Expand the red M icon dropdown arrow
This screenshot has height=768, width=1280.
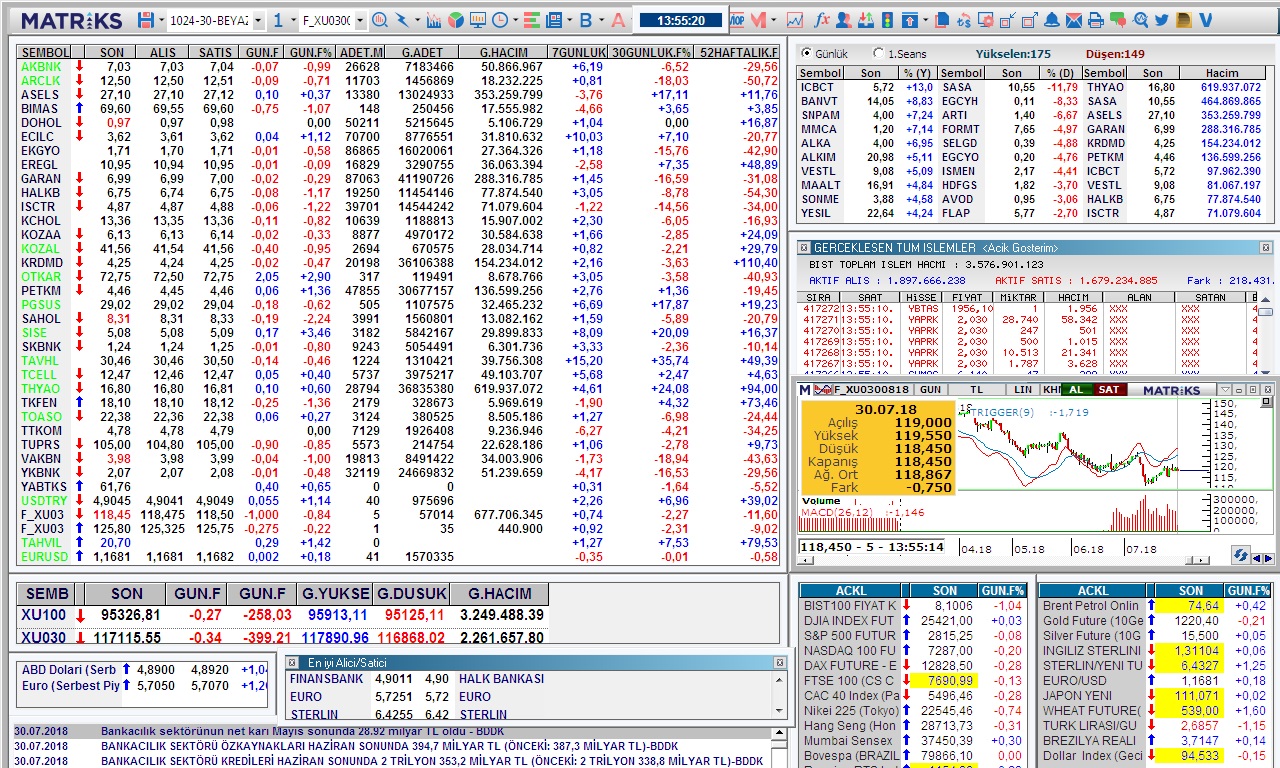(x=775, y=20)
